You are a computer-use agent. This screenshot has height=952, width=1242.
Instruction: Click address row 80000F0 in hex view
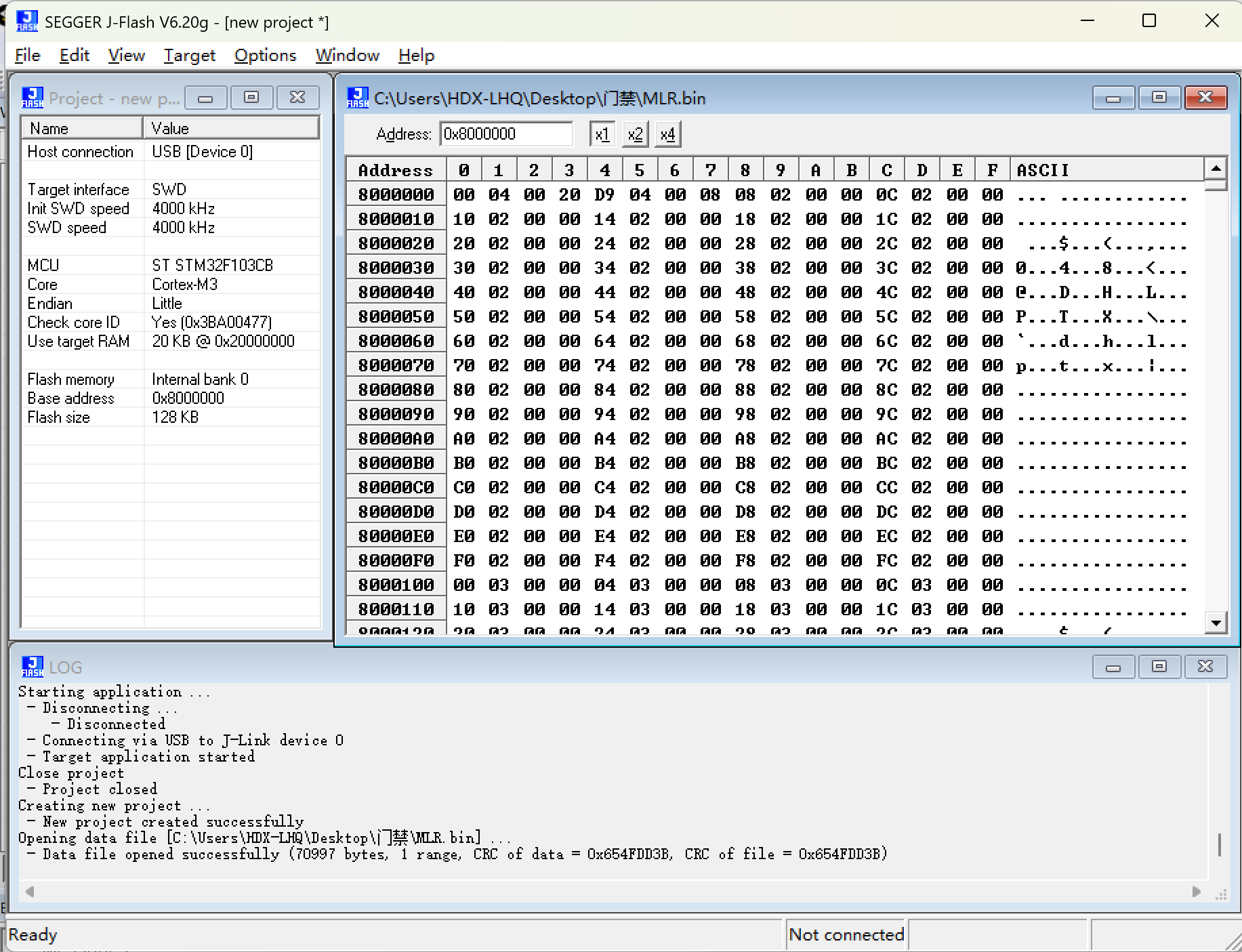(396, 560)
